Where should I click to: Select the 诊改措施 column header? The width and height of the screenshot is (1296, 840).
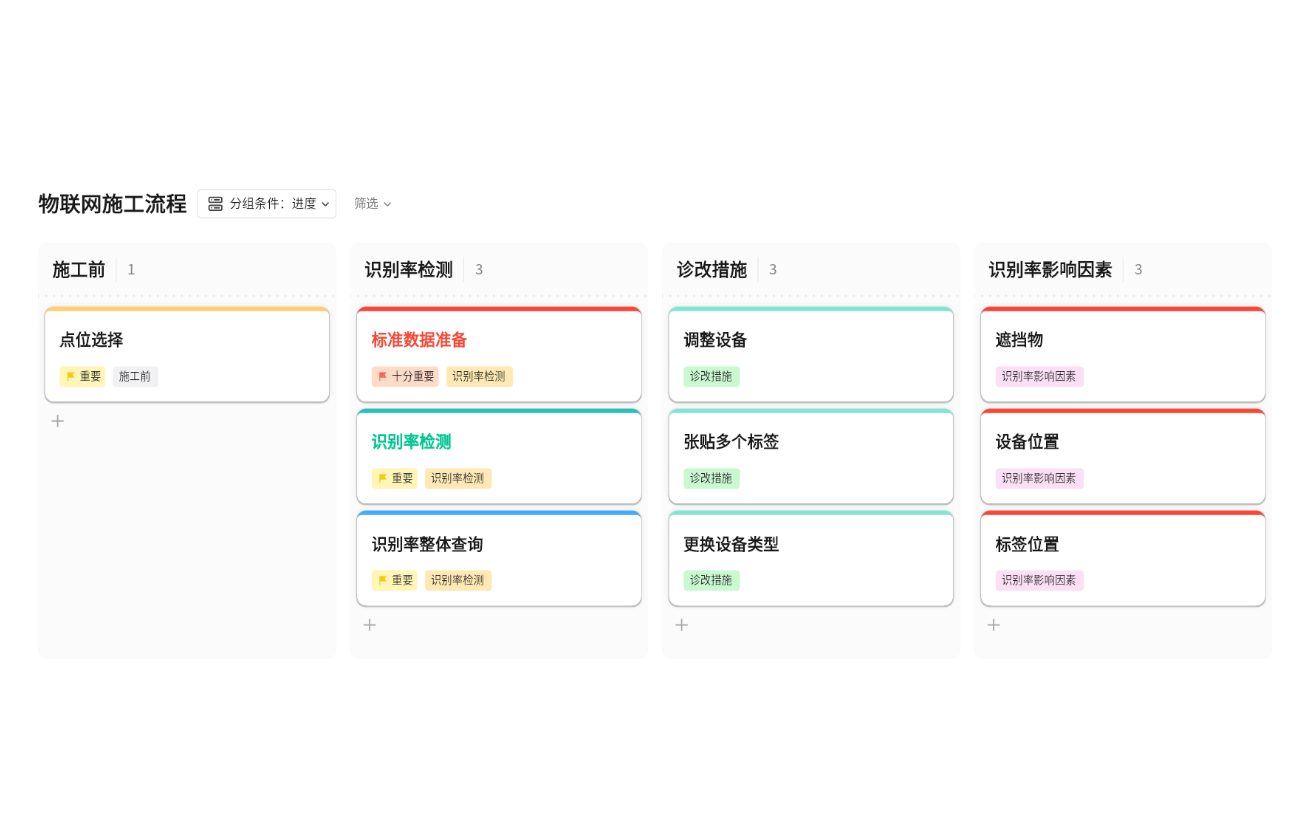pos(712,269)
